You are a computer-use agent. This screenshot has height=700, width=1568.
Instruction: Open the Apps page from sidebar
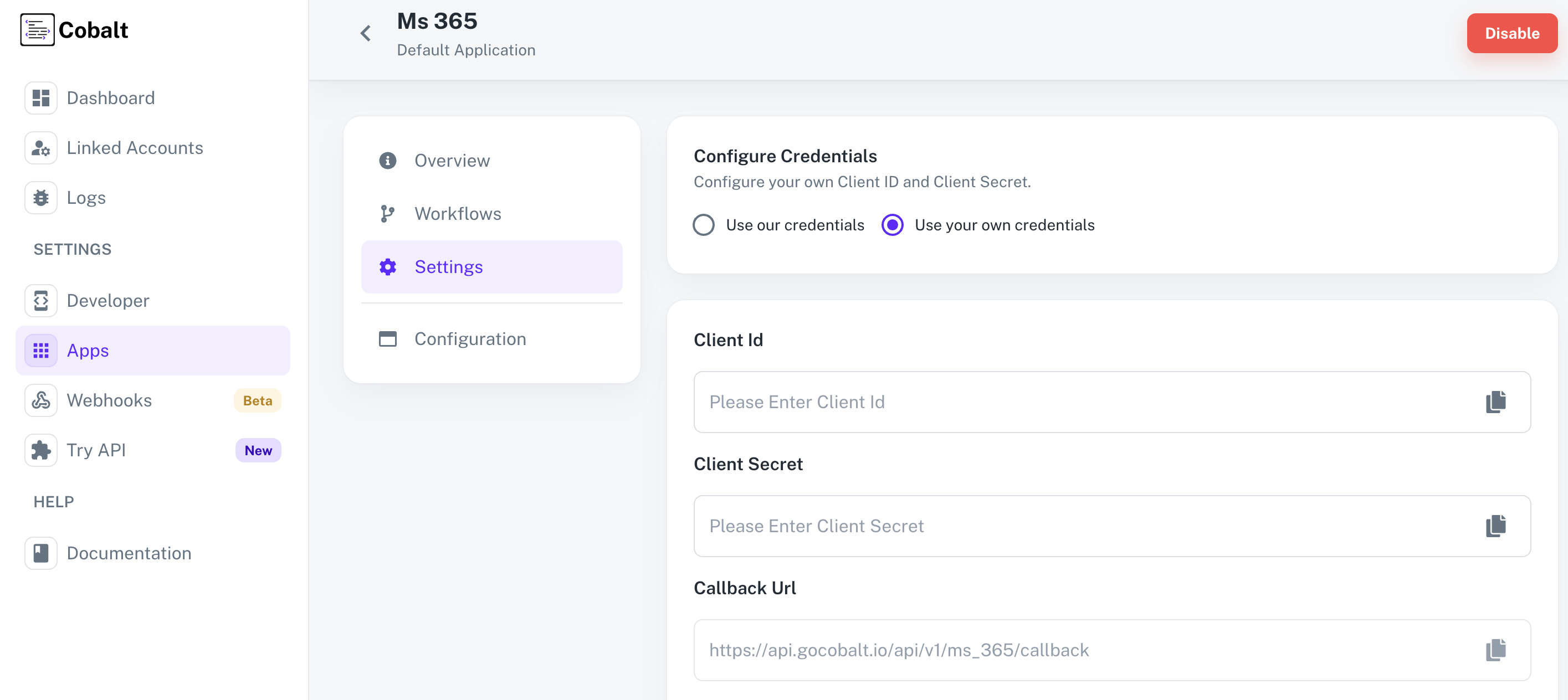pyautogui.click(x=87, y=351)
